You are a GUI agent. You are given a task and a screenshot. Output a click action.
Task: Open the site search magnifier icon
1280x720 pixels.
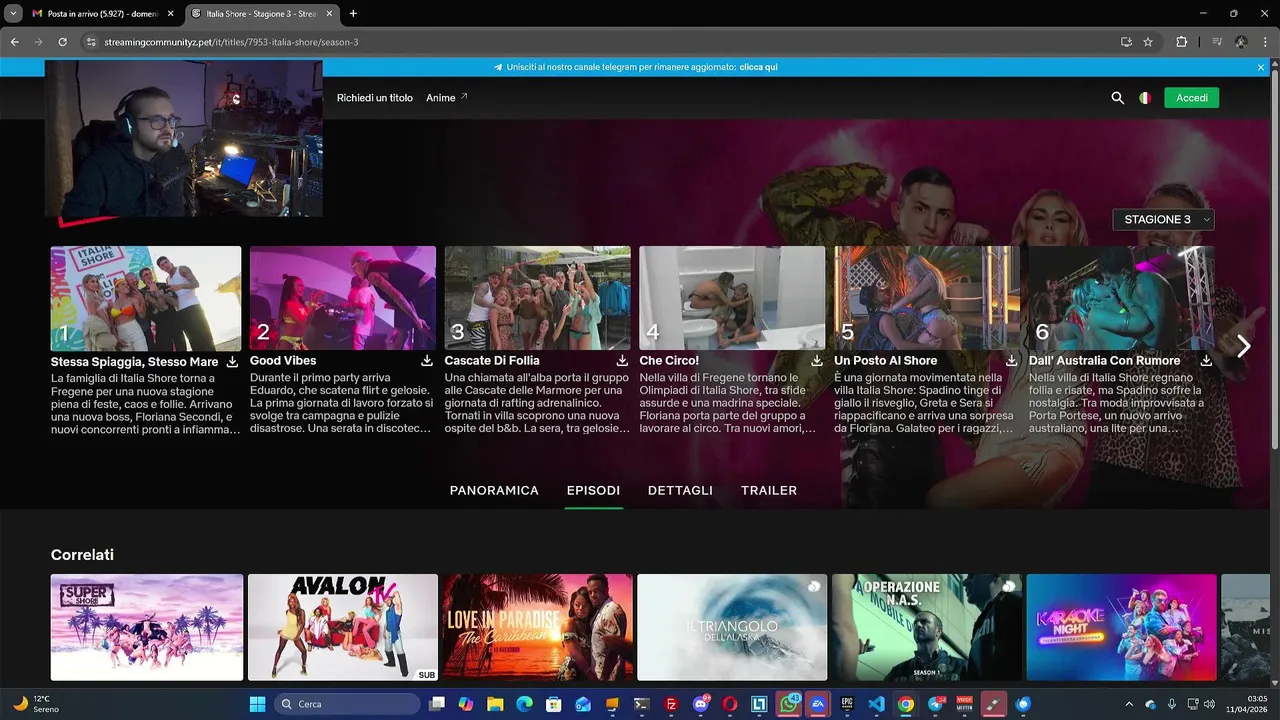pos(1118,98)
